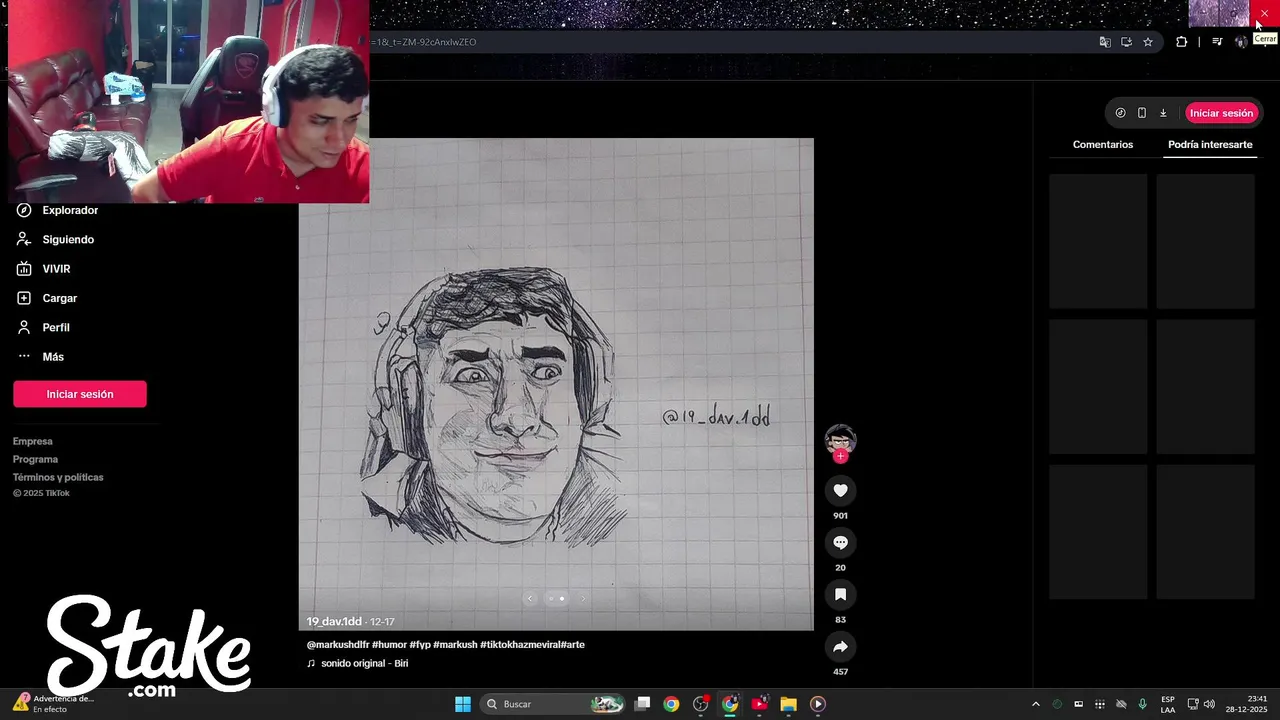This screenshot has width=1280, height=720.
Task: Open Términos y políticas footer link
Action: point(58,477)
